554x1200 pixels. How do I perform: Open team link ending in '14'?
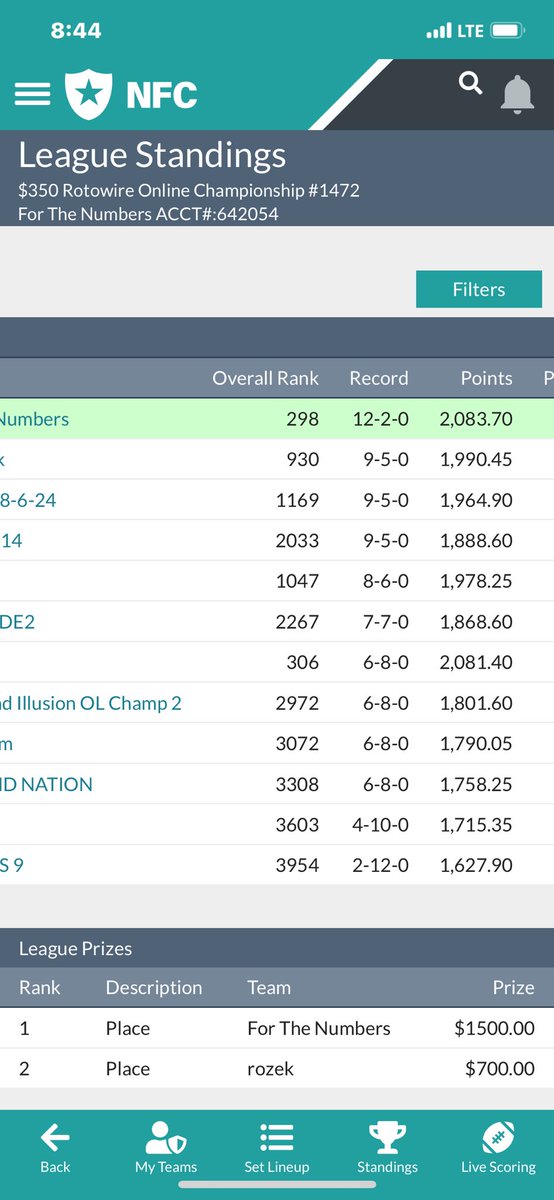11,541
